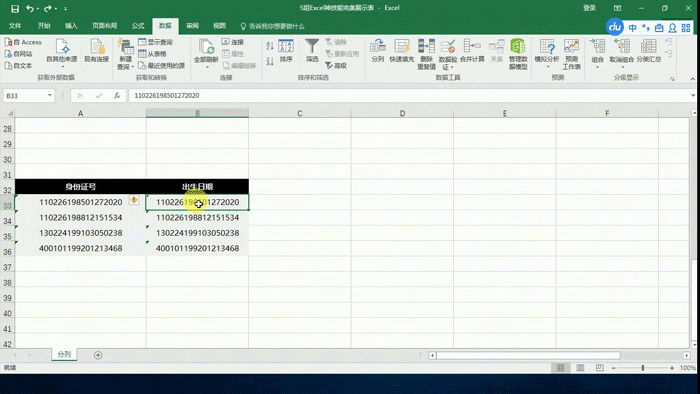Expand Group (组合) dropdown
The image size is (700, 394).
597,66
